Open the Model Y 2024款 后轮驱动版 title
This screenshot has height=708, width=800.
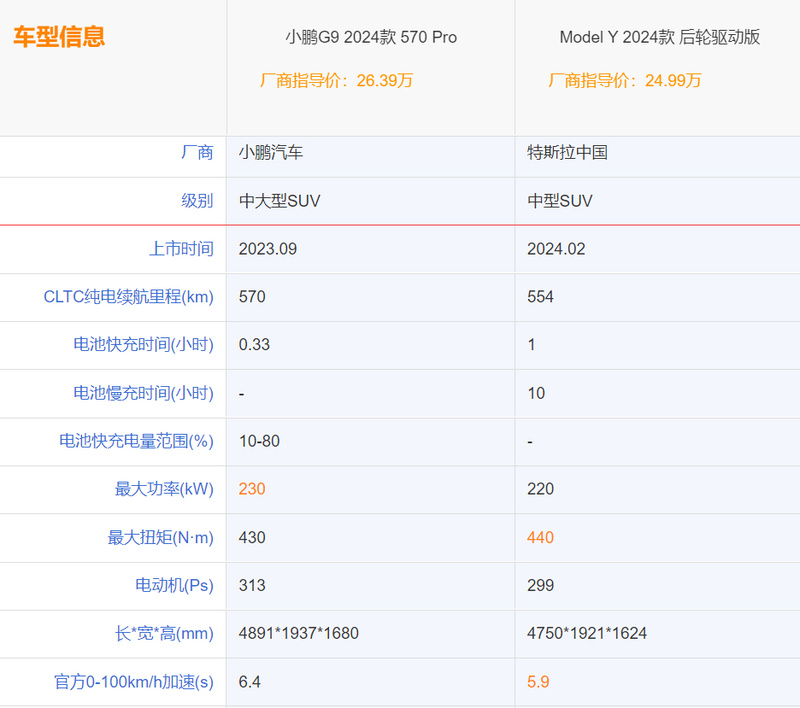(x=659, y=37)
